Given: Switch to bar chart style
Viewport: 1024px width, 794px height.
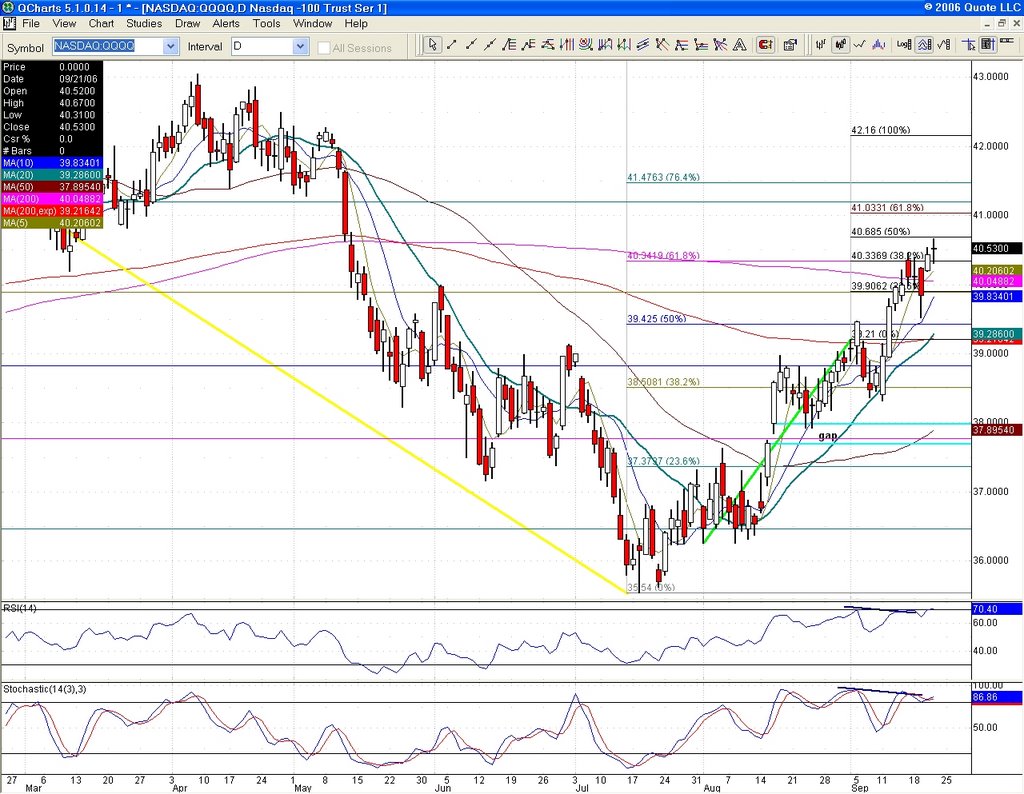Looking at the screenshot, I should click(821, 45).
